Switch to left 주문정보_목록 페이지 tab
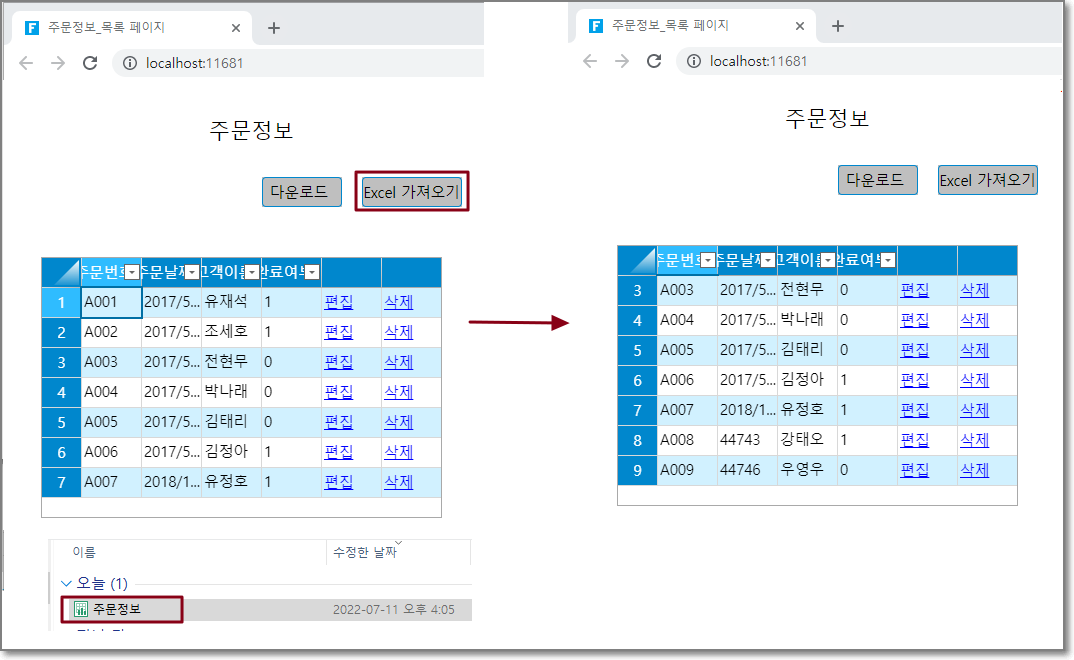Viewport: 1074px width, 660px height. tap(120, 28)
